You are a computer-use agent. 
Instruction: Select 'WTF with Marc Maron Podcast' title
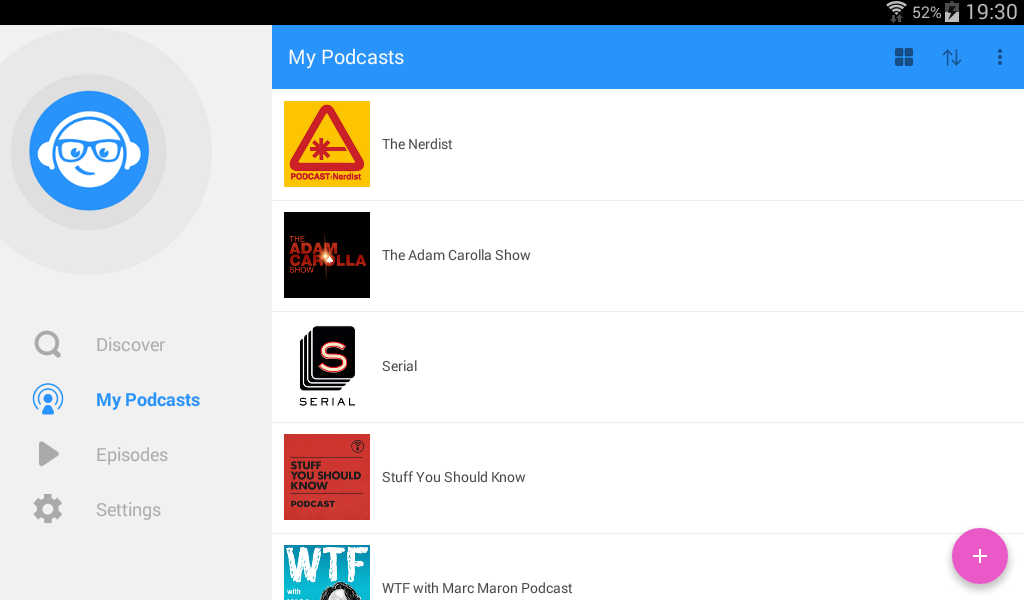[x=477, y=588]
